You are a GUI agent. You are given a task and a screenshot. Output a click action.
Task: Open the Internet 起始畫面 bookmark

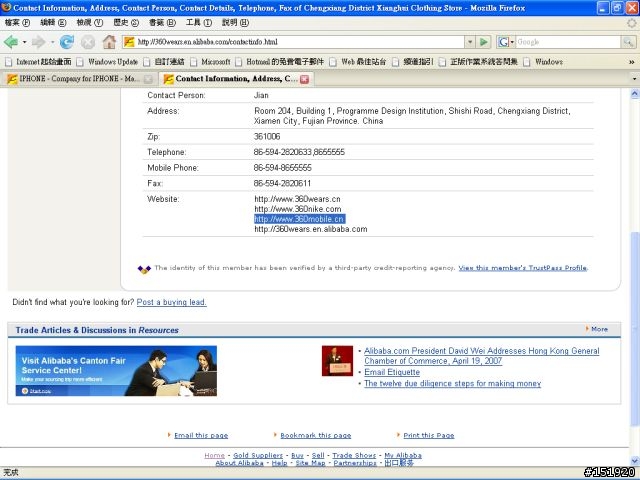coord(38,62)
